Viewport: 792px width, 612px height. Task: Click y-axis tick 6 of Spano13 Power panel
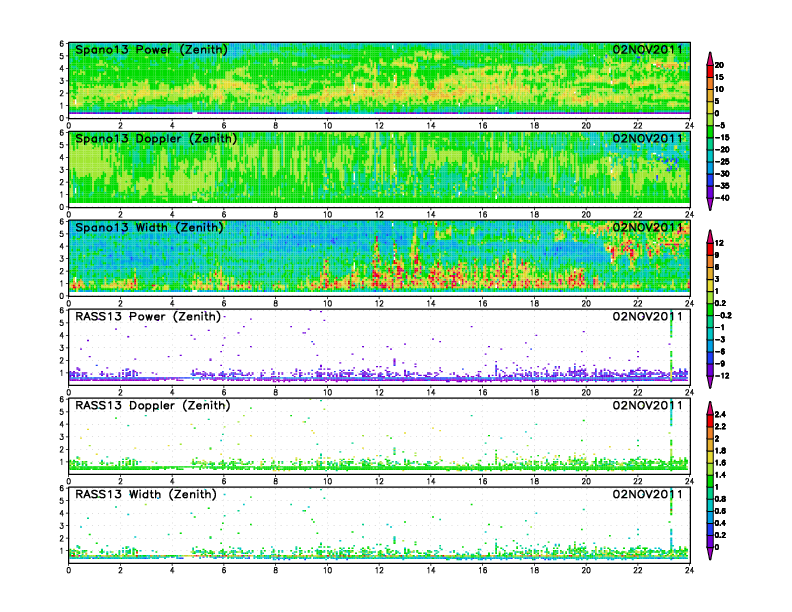click(x=62, y=44)
